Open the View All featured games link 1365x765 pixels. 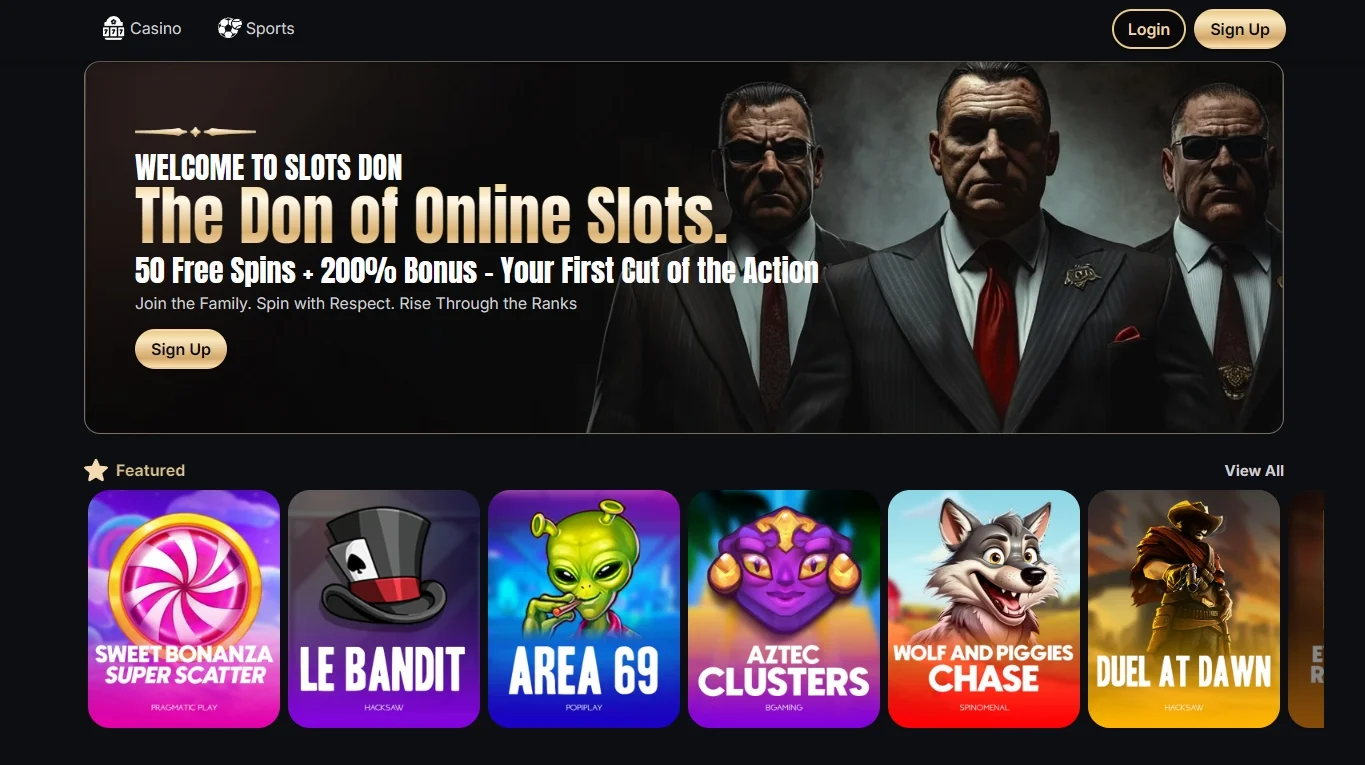[1254, 471]
